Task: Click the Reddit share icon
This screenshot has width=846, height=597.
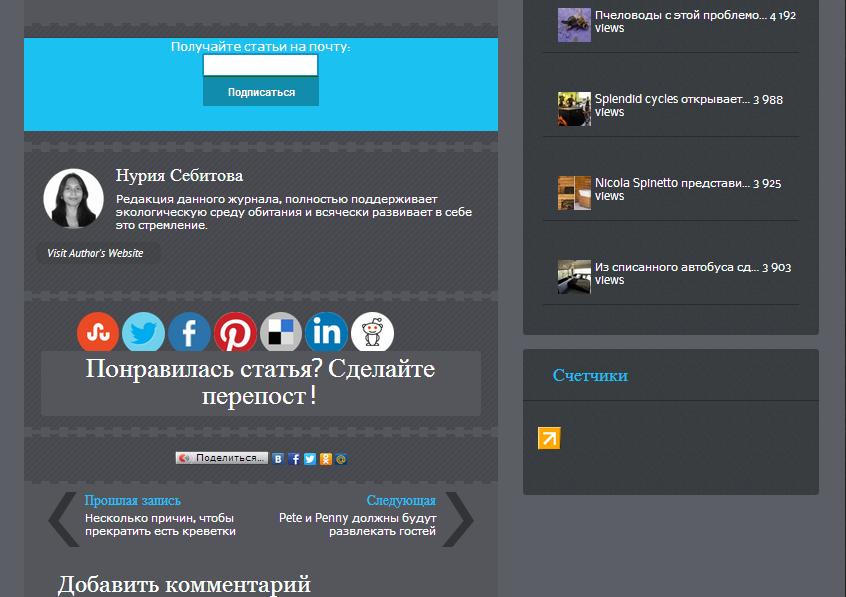Action: click(x=372, y=332)
